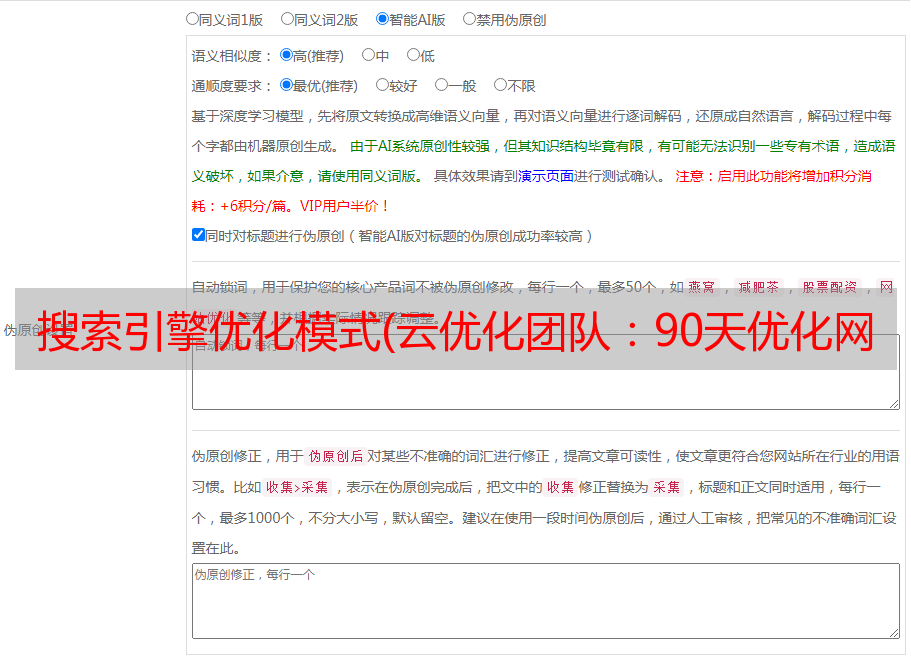Set 通顺度要求 to 不限
The image size is (911, 658).
[500, 85]
